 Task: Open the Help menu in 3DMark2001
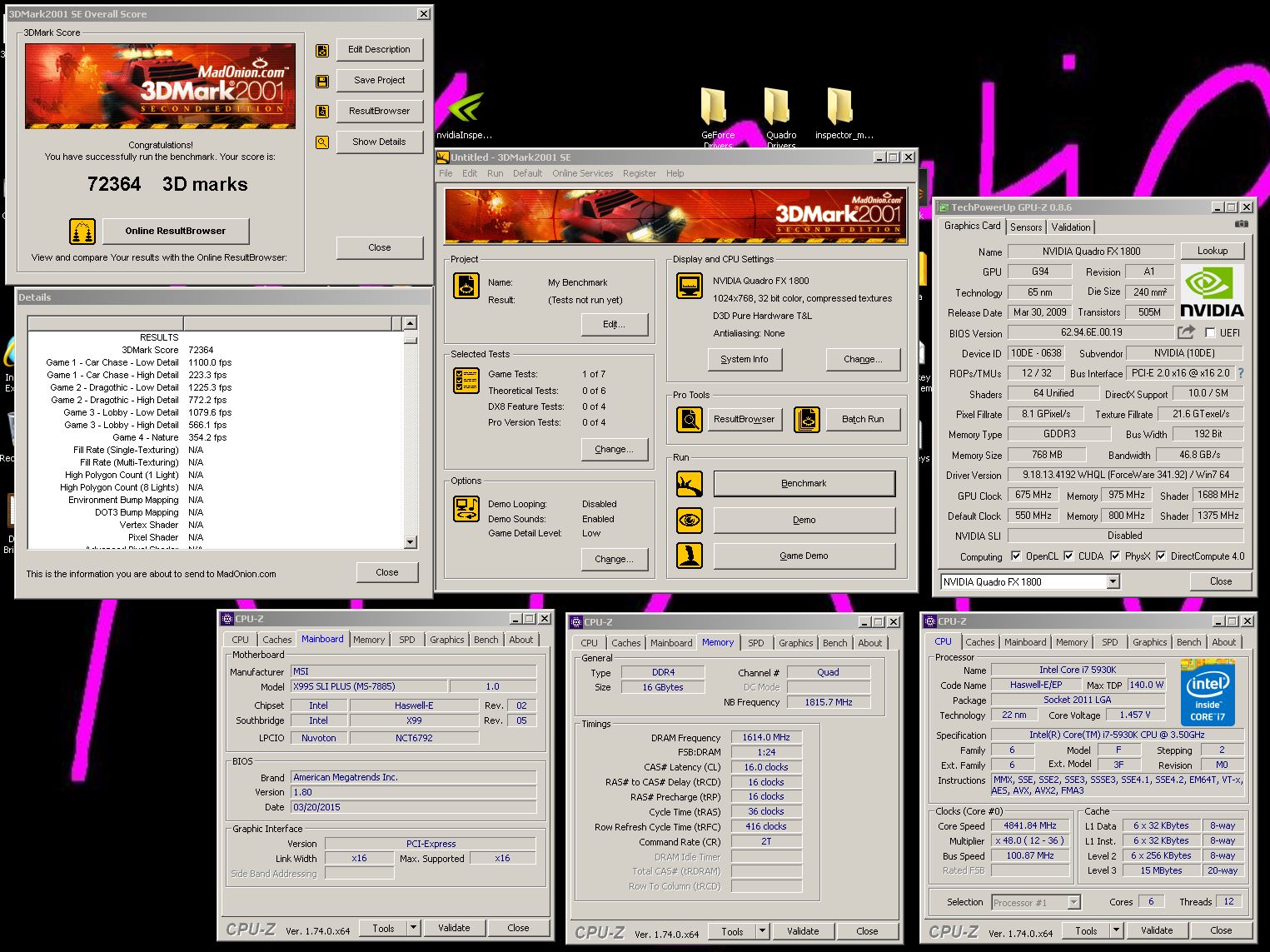(x=675, y=173)
